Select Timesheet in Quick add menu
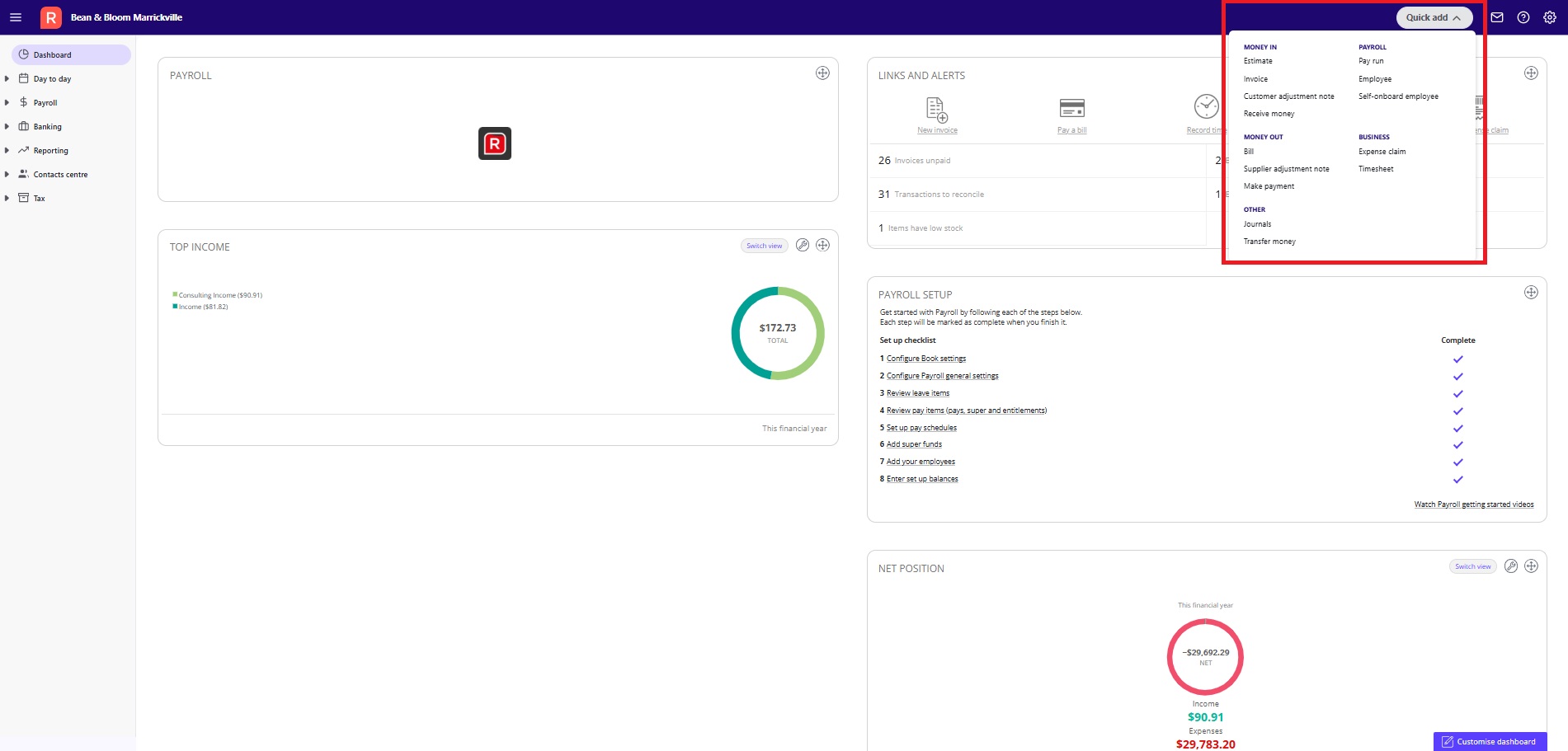Screen dimensions: 1568x751 point(1376,169)
